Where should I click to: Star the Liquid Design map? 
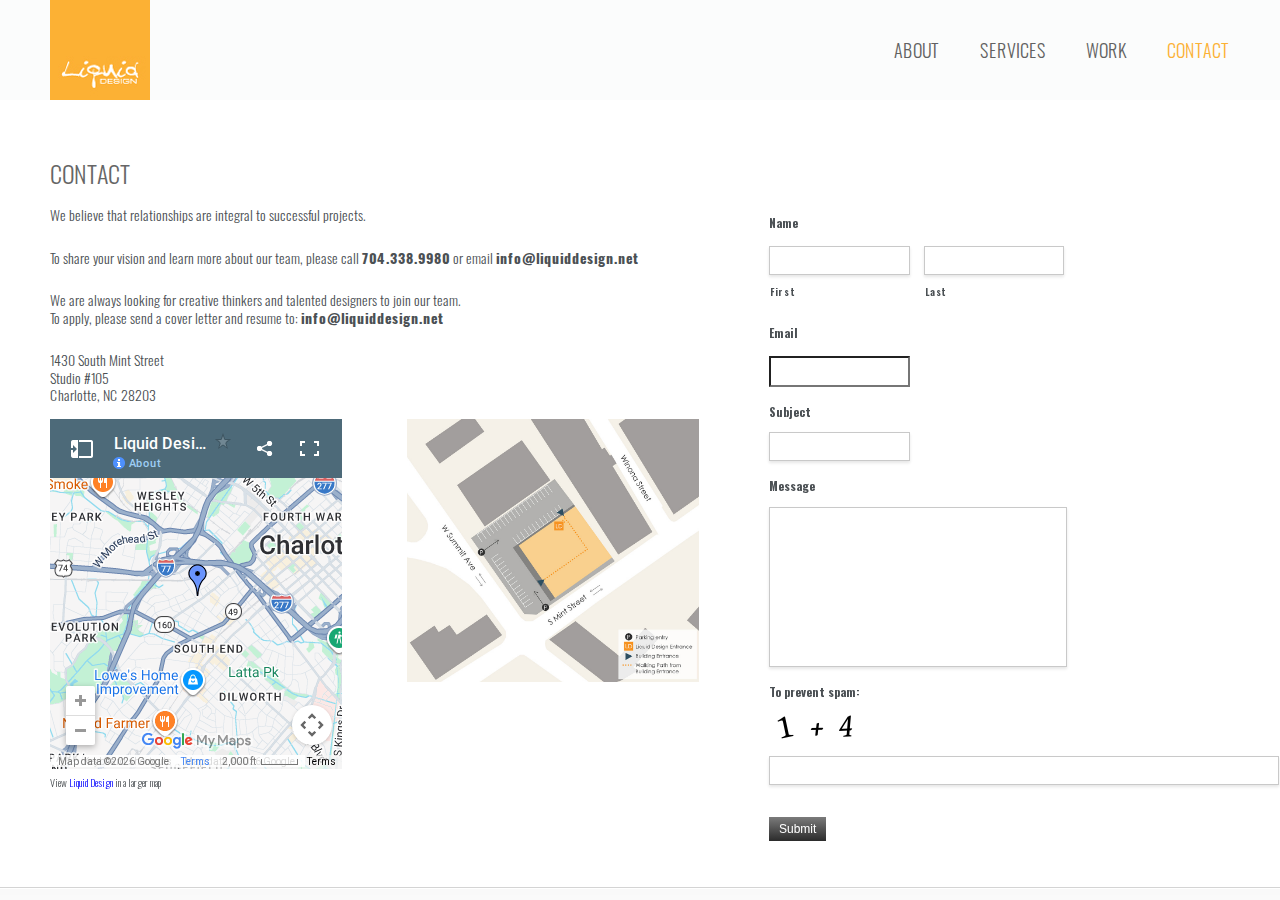[x=223, y=441]
